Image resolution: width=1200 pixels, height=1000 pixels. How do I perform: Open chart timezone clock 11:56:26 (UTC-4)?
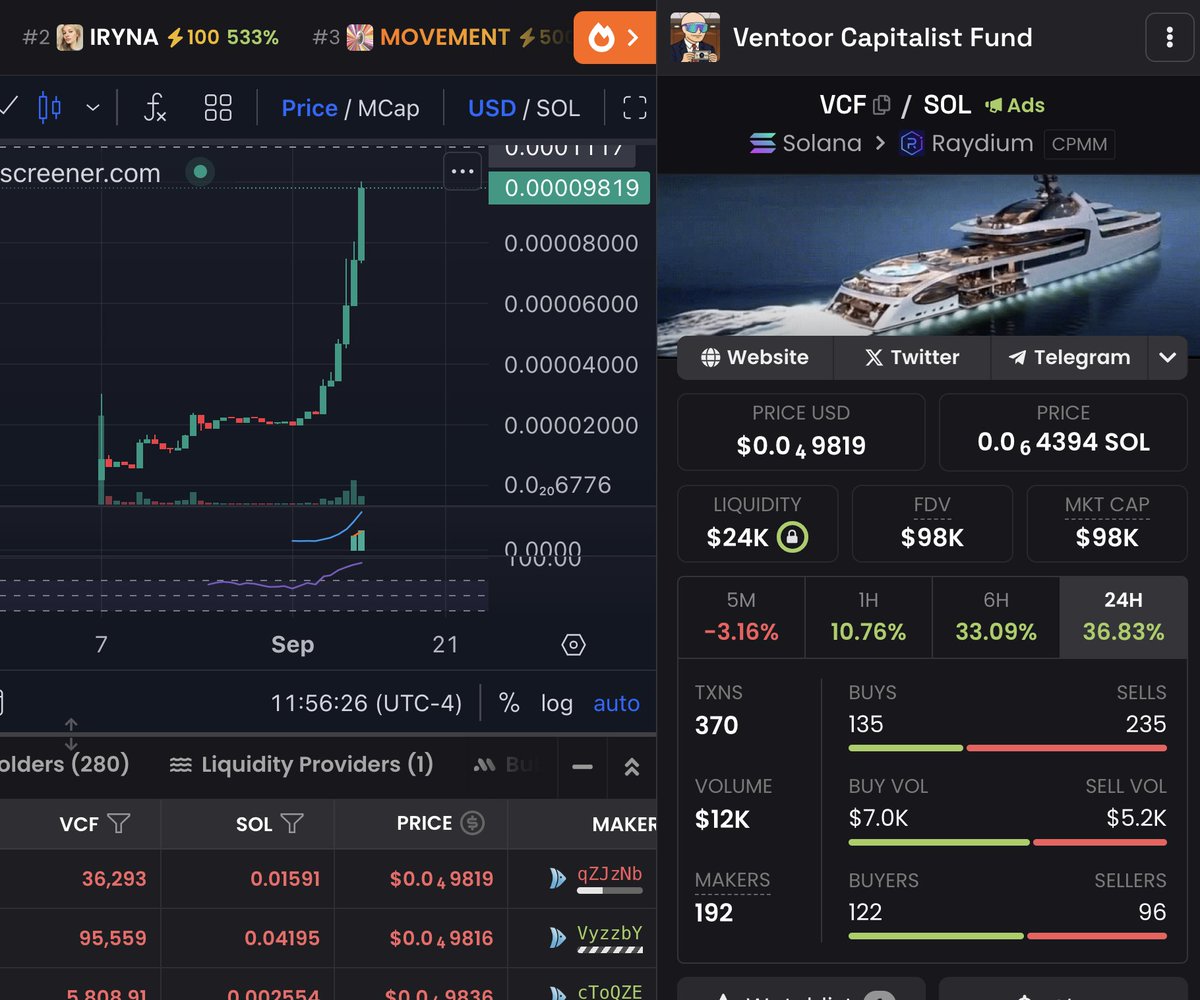(366, 703)
